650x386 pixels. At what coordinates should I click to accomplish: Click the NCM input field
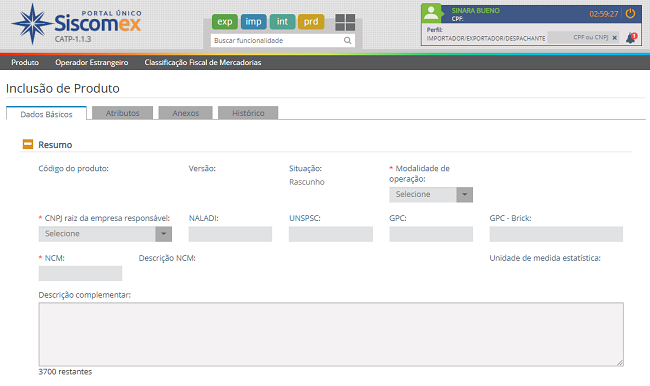[80, 273]
